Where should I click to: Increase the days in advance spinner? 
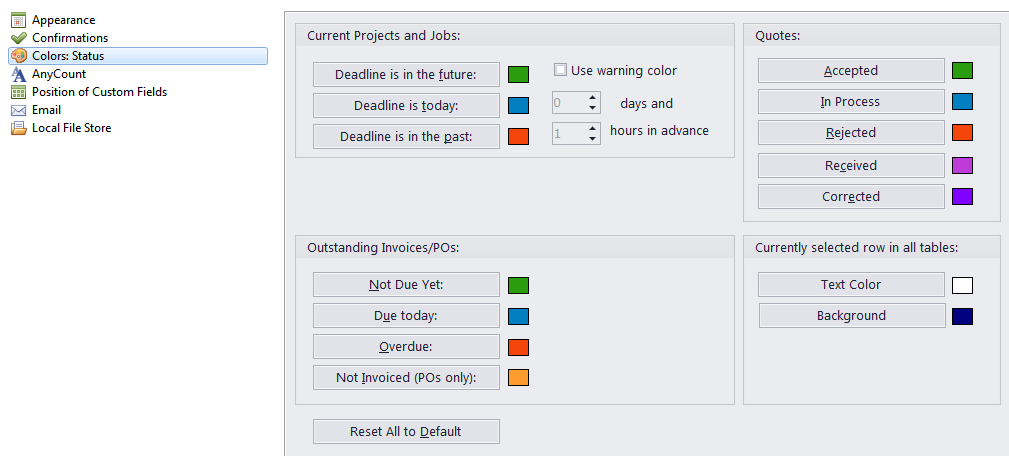coord(593,98)
